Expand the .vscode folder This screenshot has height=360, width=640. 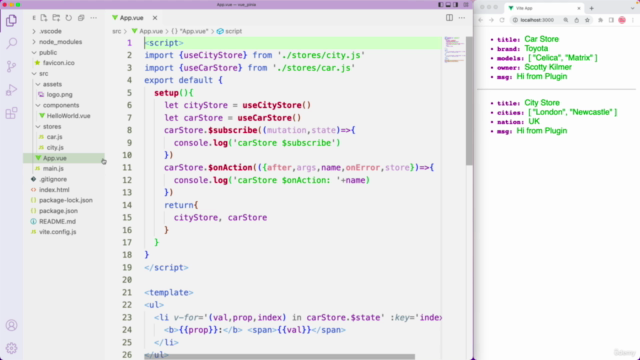point(50,31)
